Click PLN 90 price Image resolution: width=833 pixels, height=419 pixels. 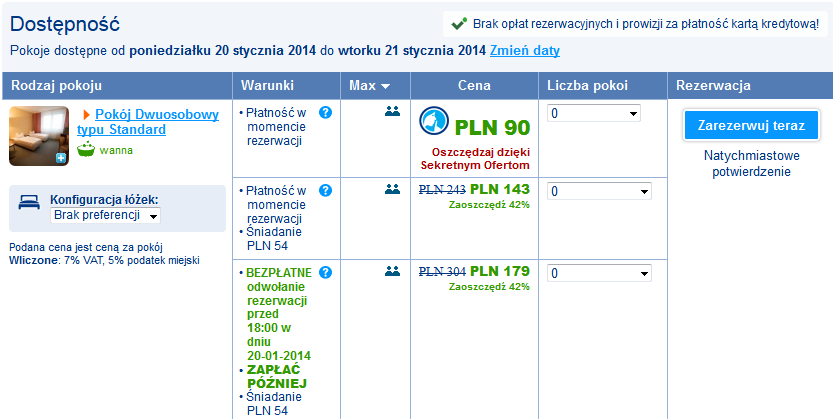492,128
